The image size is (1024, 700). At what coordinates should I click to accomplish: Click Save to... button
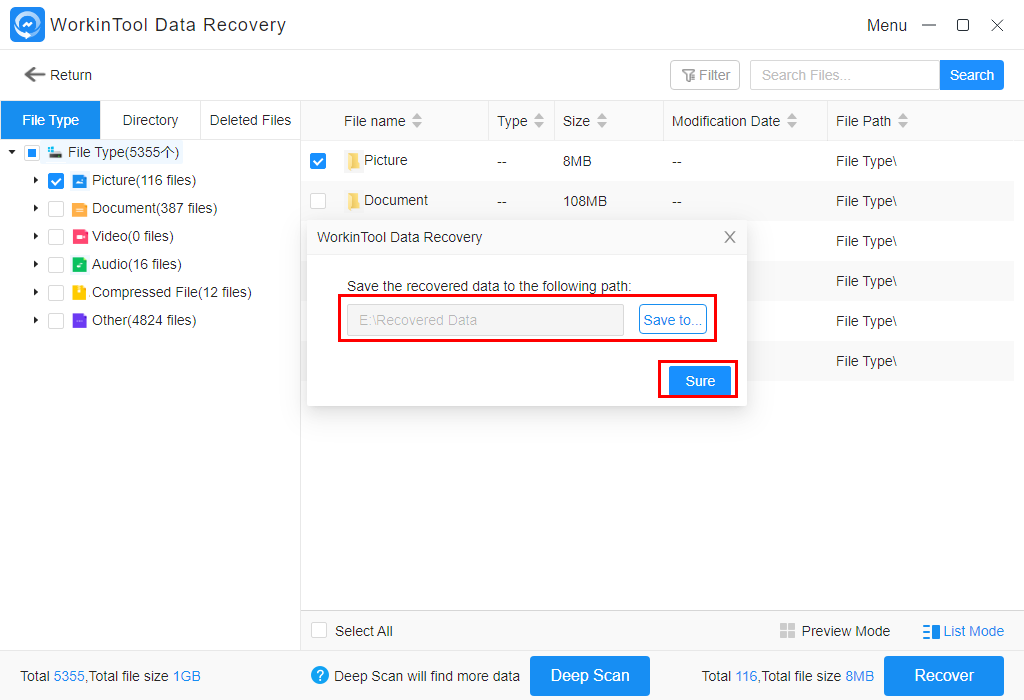[673, 319]
